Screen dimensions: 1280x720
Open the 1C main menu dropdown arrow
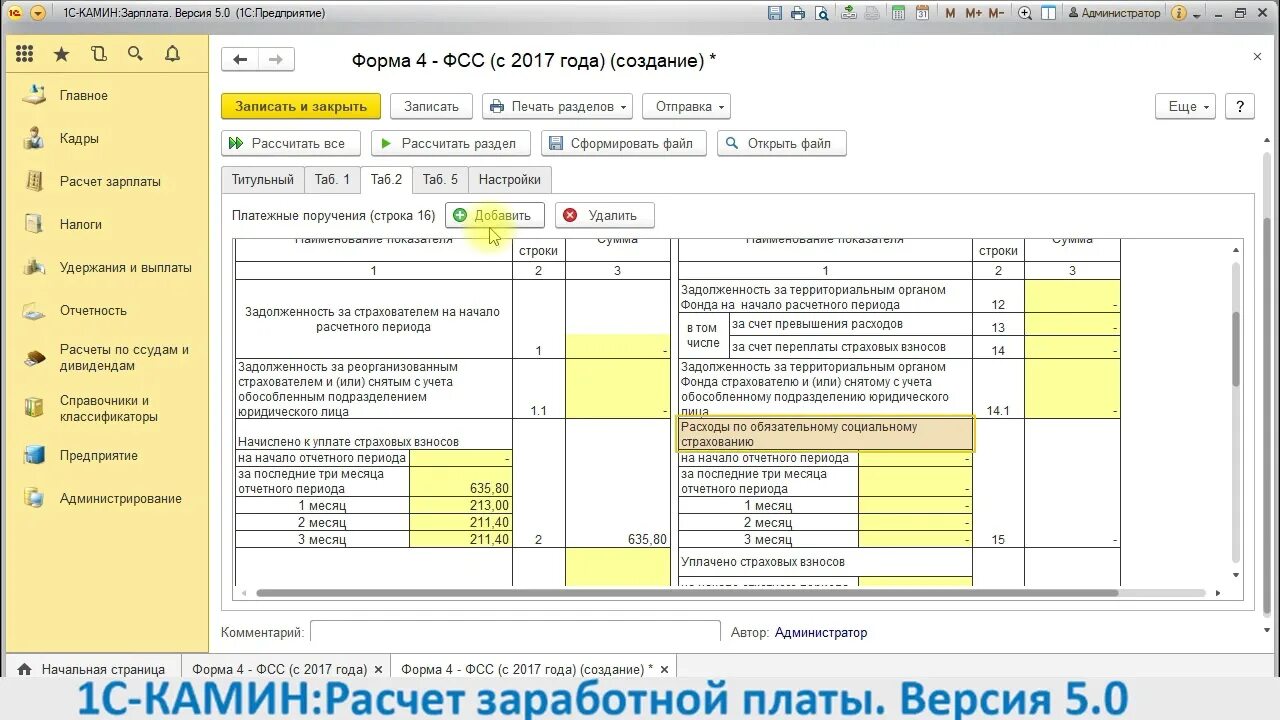coord(38,13)
